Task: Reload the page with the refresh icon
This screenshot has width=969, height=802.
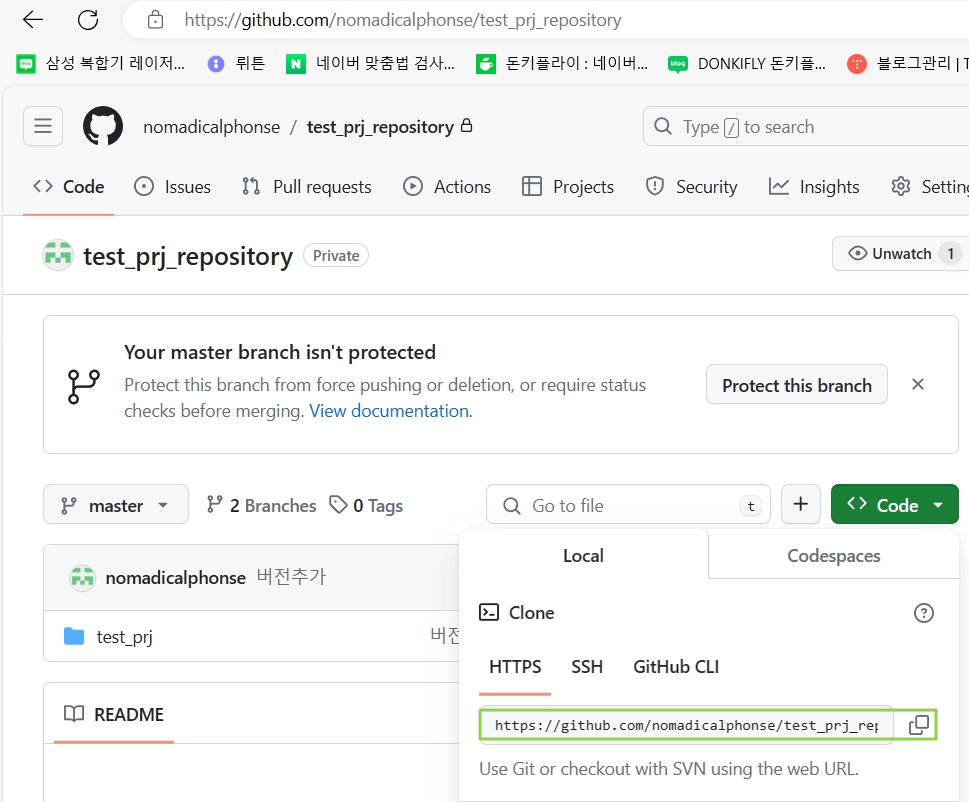Action: point(88,20)
